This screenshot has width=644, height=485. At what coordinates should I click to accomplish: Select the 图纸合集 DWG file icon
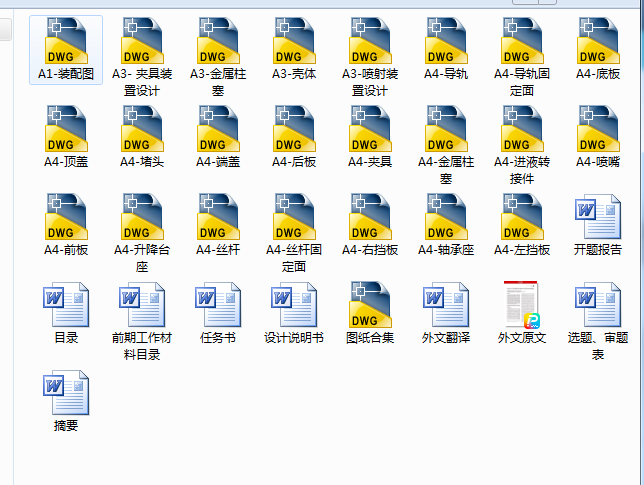[370, 304]
